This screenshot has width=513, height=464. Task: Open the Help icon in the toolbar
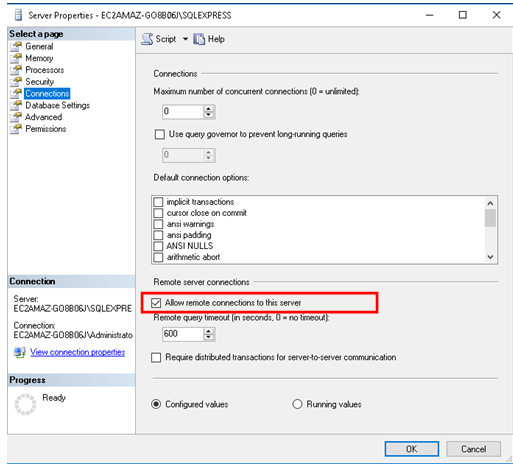point(199,39)
